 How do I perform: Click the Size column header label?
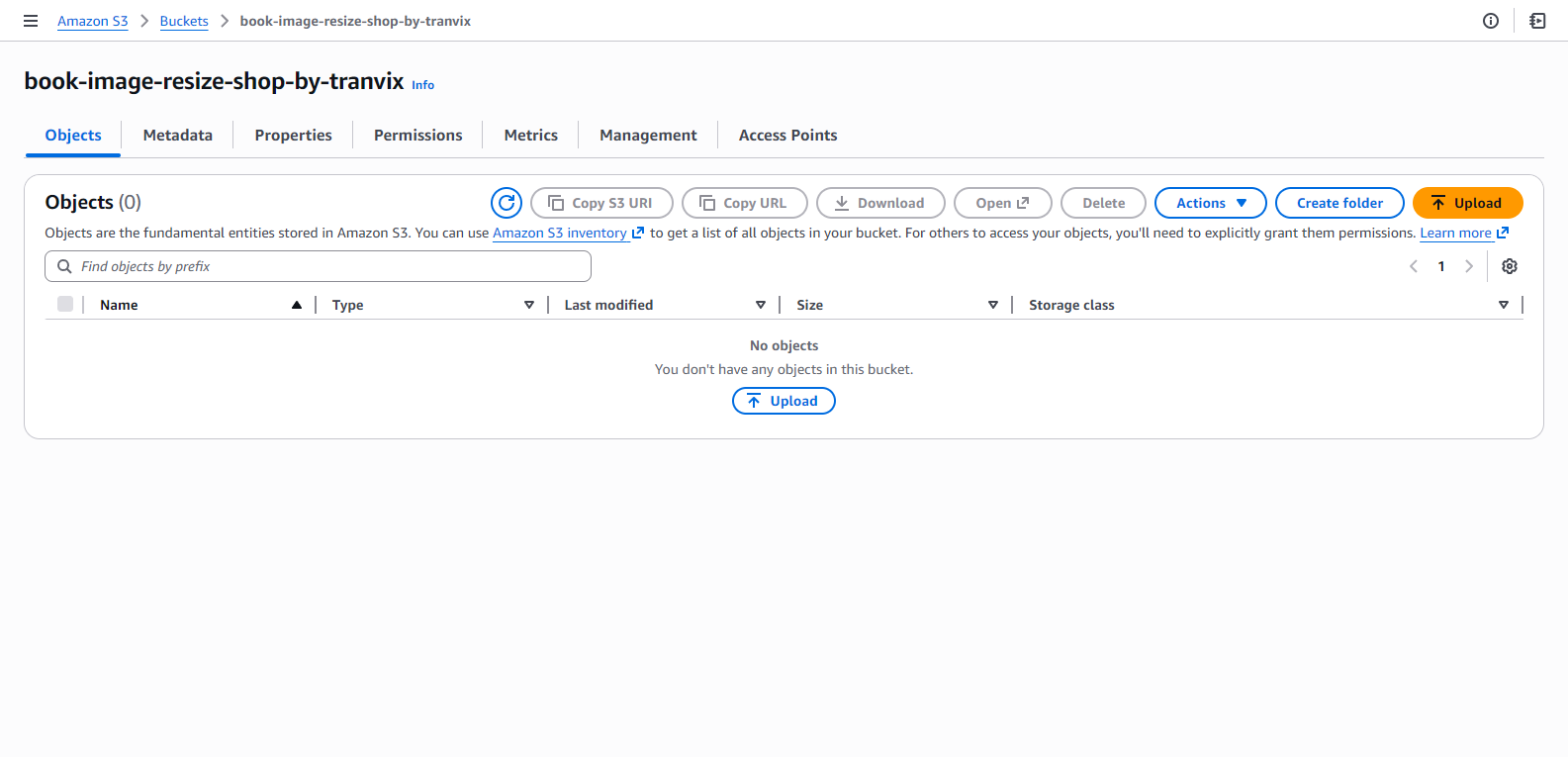pyautogui.click(x=809, y=305)
